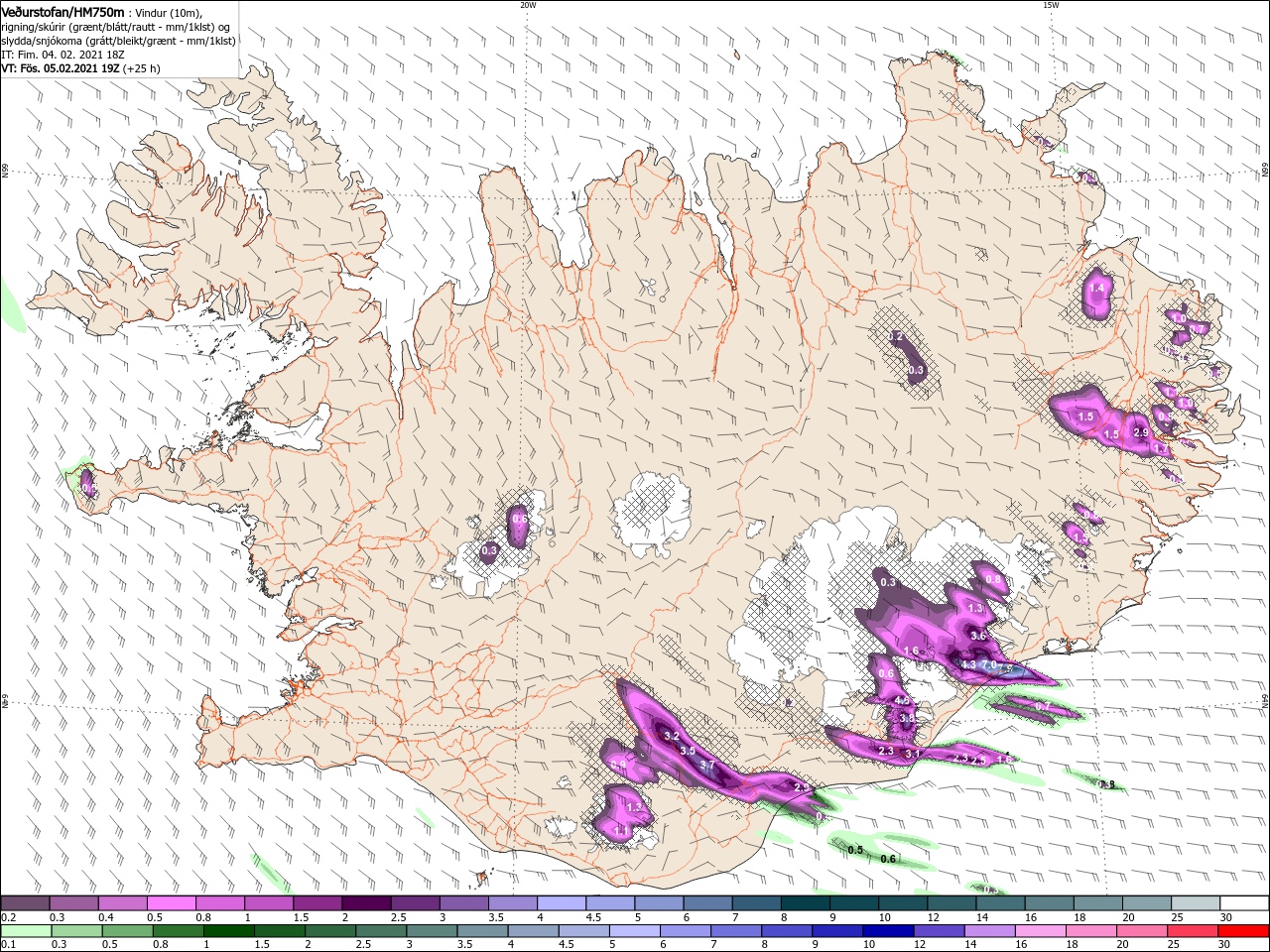The image size is (1270, 952).
Task: Click the 4.3 value beside 7.0
Action: (968, 664)
